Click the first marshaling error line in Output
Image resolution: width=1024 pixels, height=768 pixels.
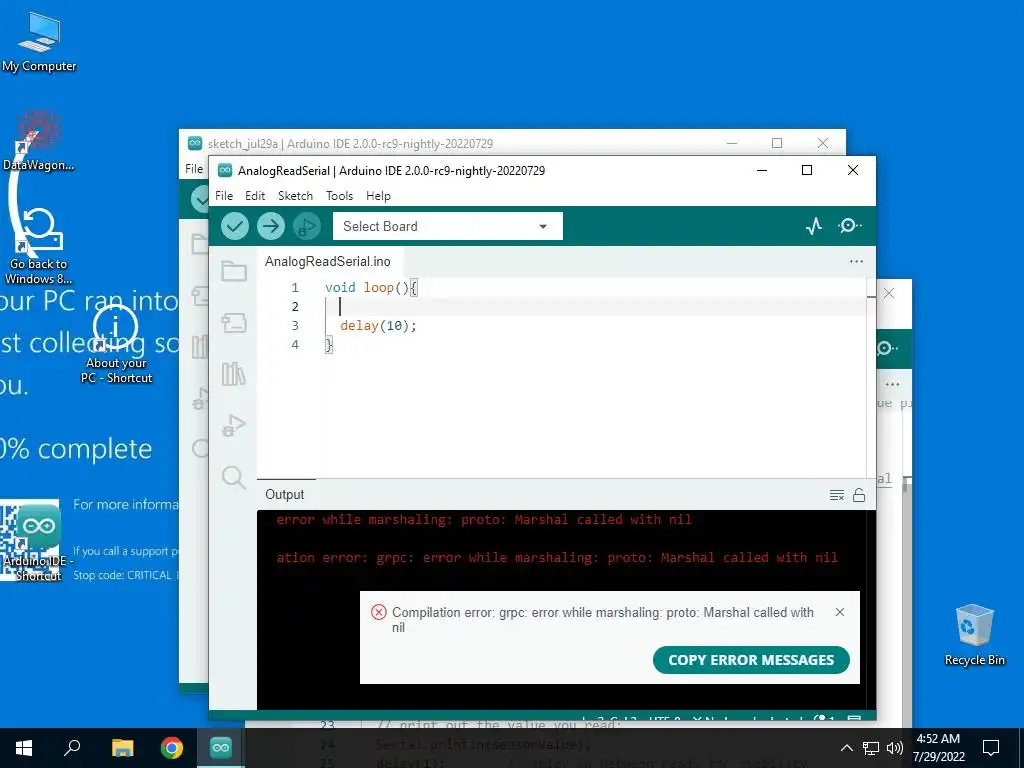483,520
